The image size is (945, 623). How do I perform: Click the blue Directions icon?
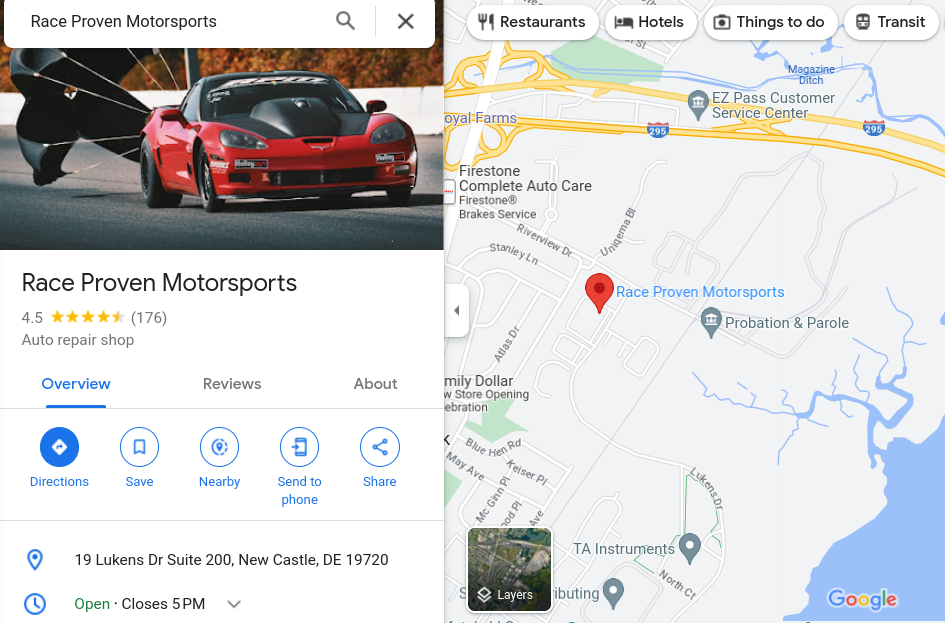59,447
